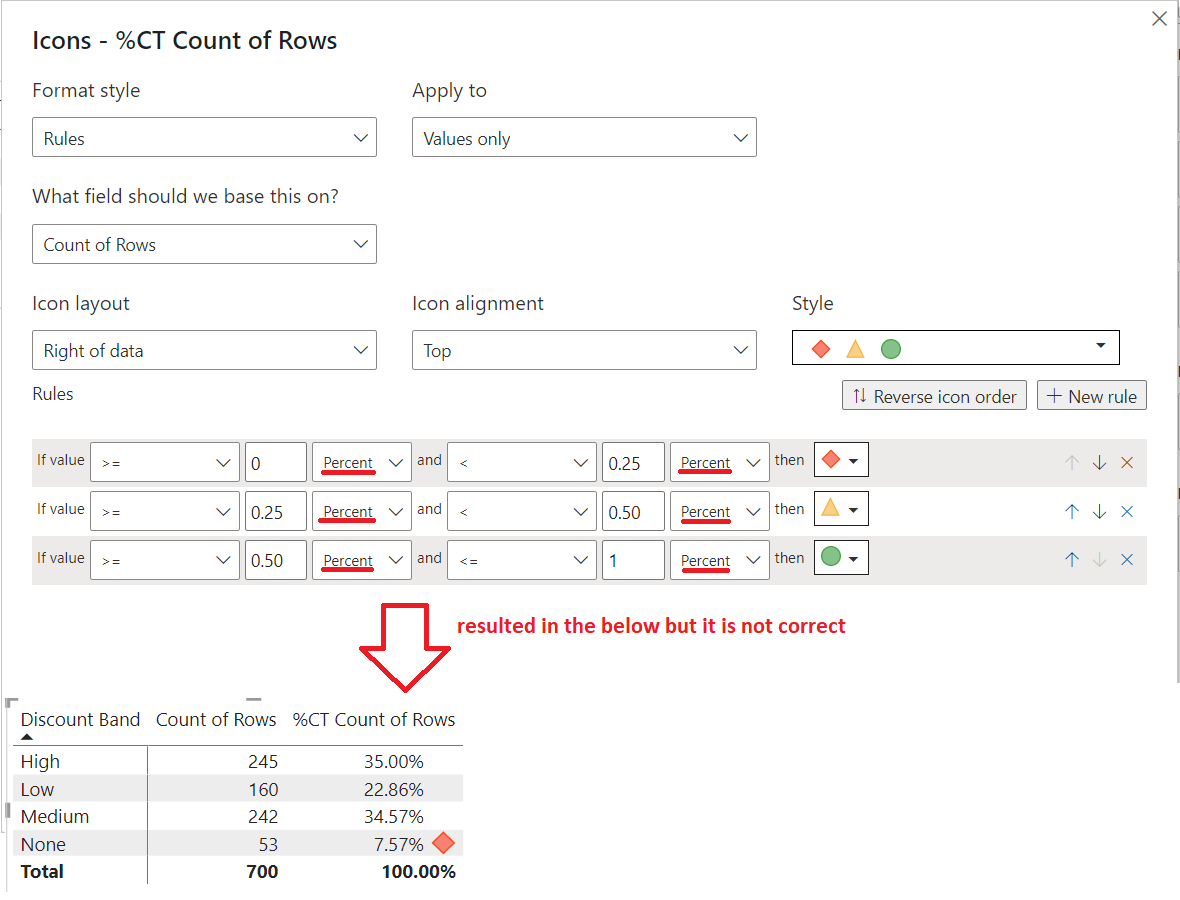Move the second rule up
This screenshot has width=1180, height=900.
(1072, 511)
